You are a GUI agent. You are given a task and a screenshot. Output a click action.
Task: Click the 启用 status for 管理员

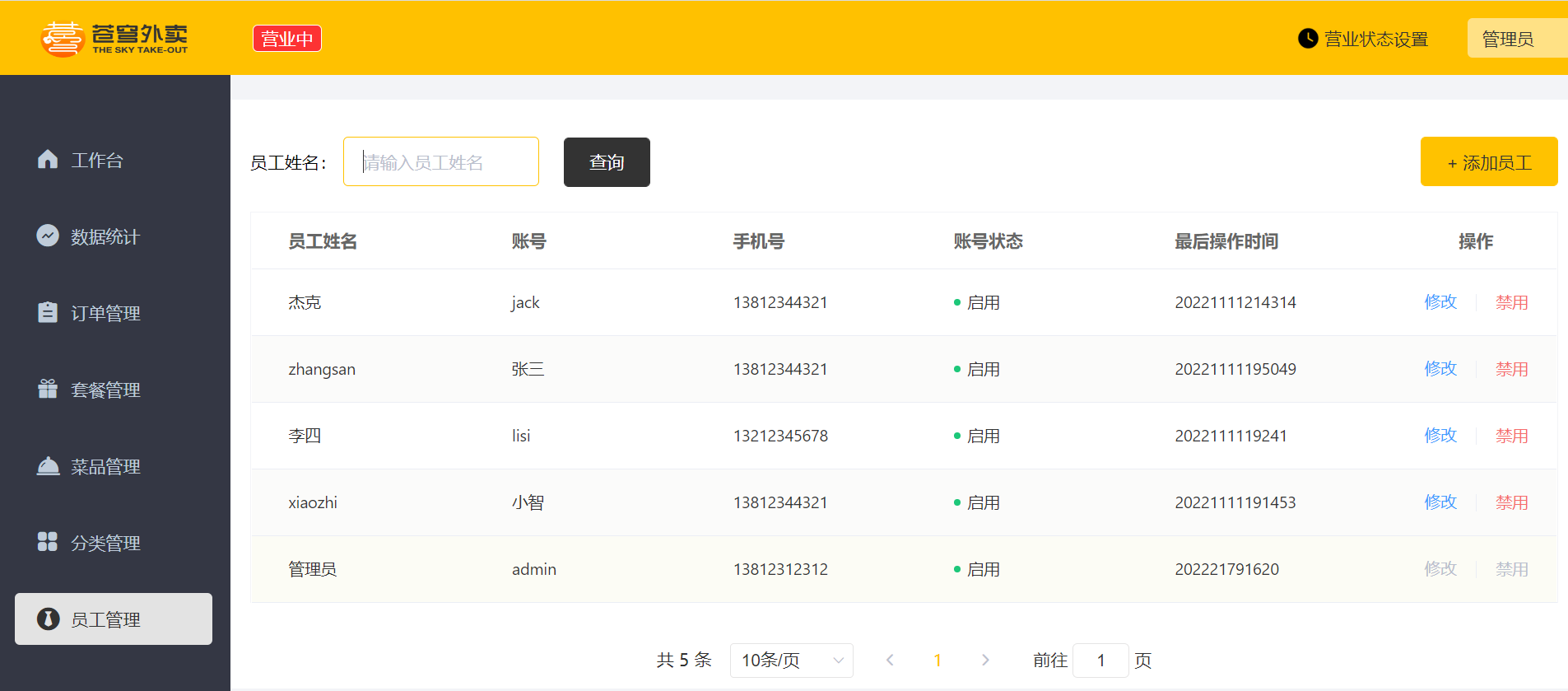[977, 569]
